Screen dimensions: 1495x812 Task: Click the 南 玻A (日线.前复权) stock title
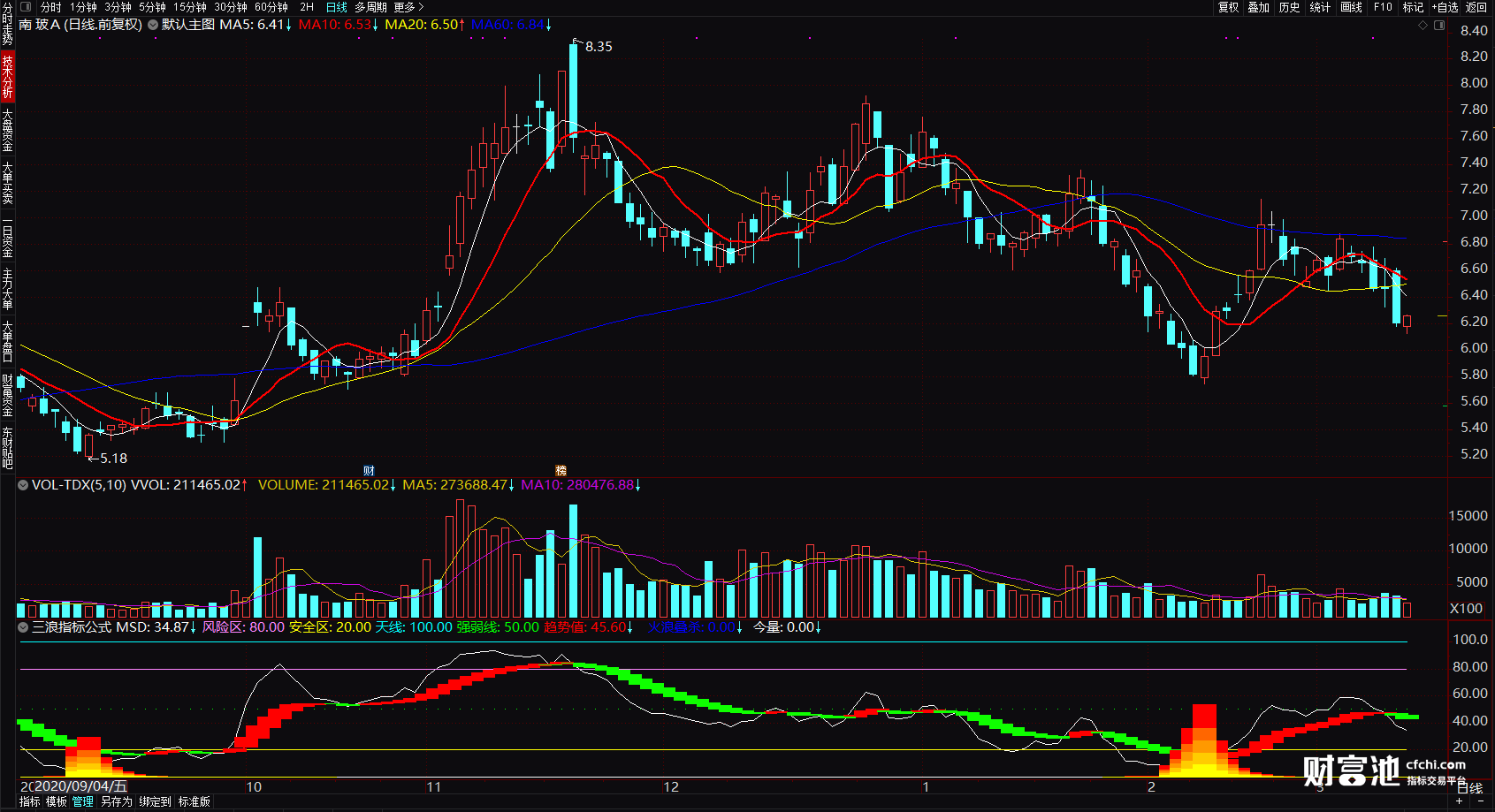click(80, 25)
